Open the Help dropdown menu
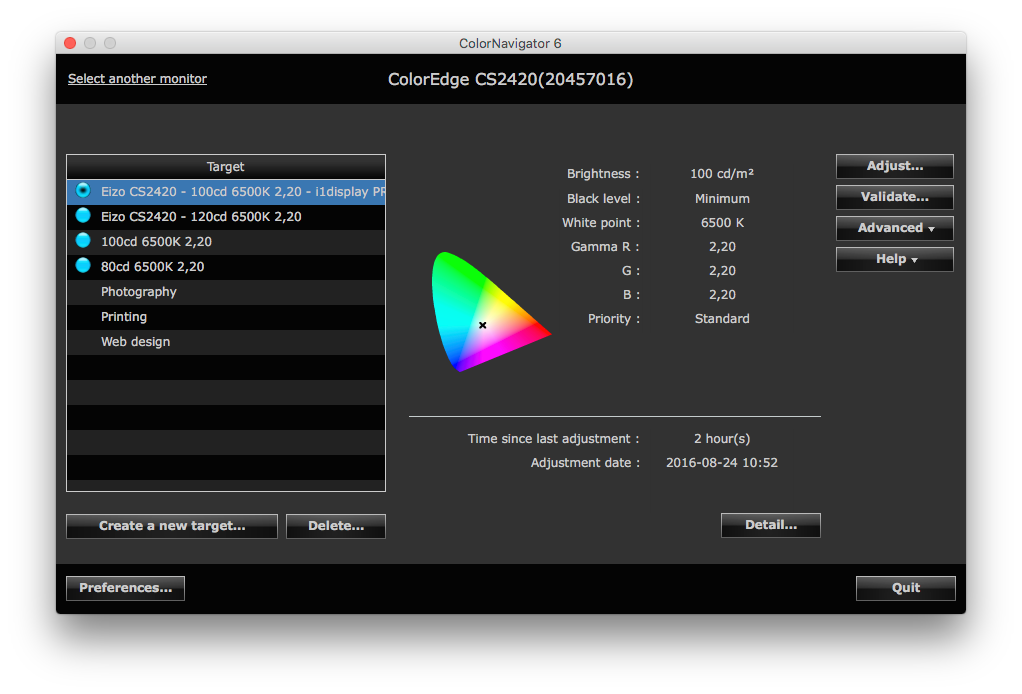This screenshot has width=1022, height=694. (894, 259)
